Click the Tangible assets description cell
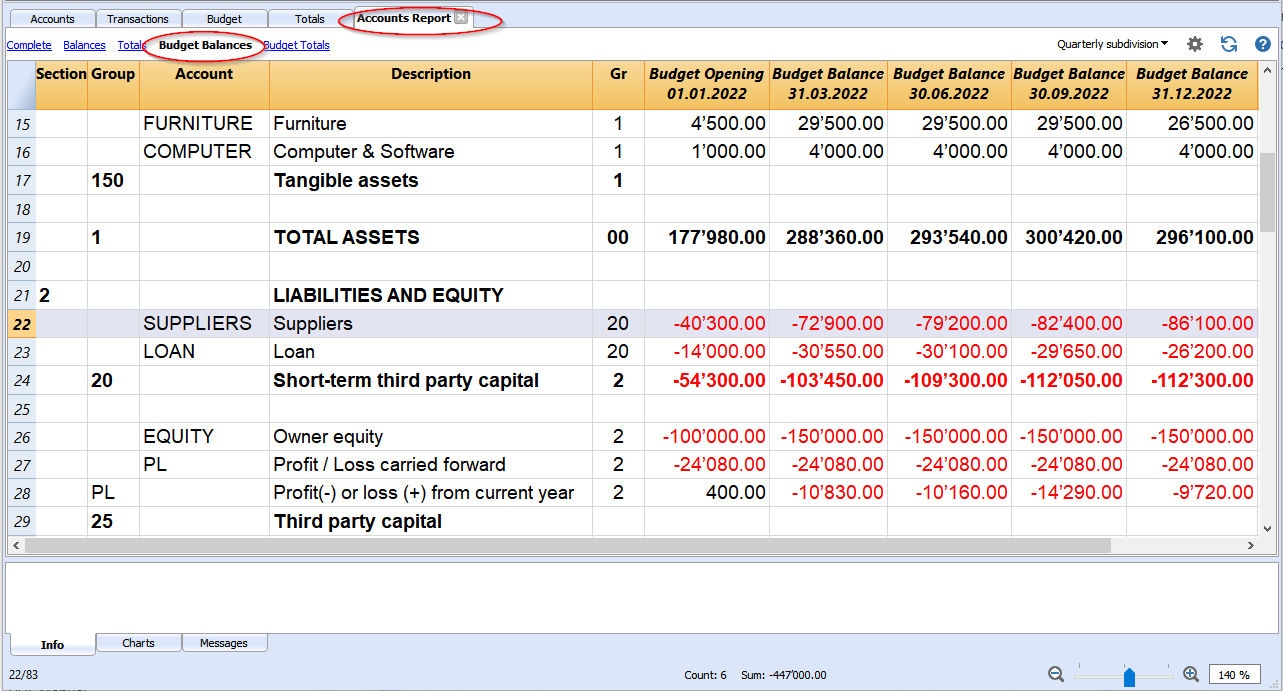The image size is (1283, 691). click(x=431, y=181)
